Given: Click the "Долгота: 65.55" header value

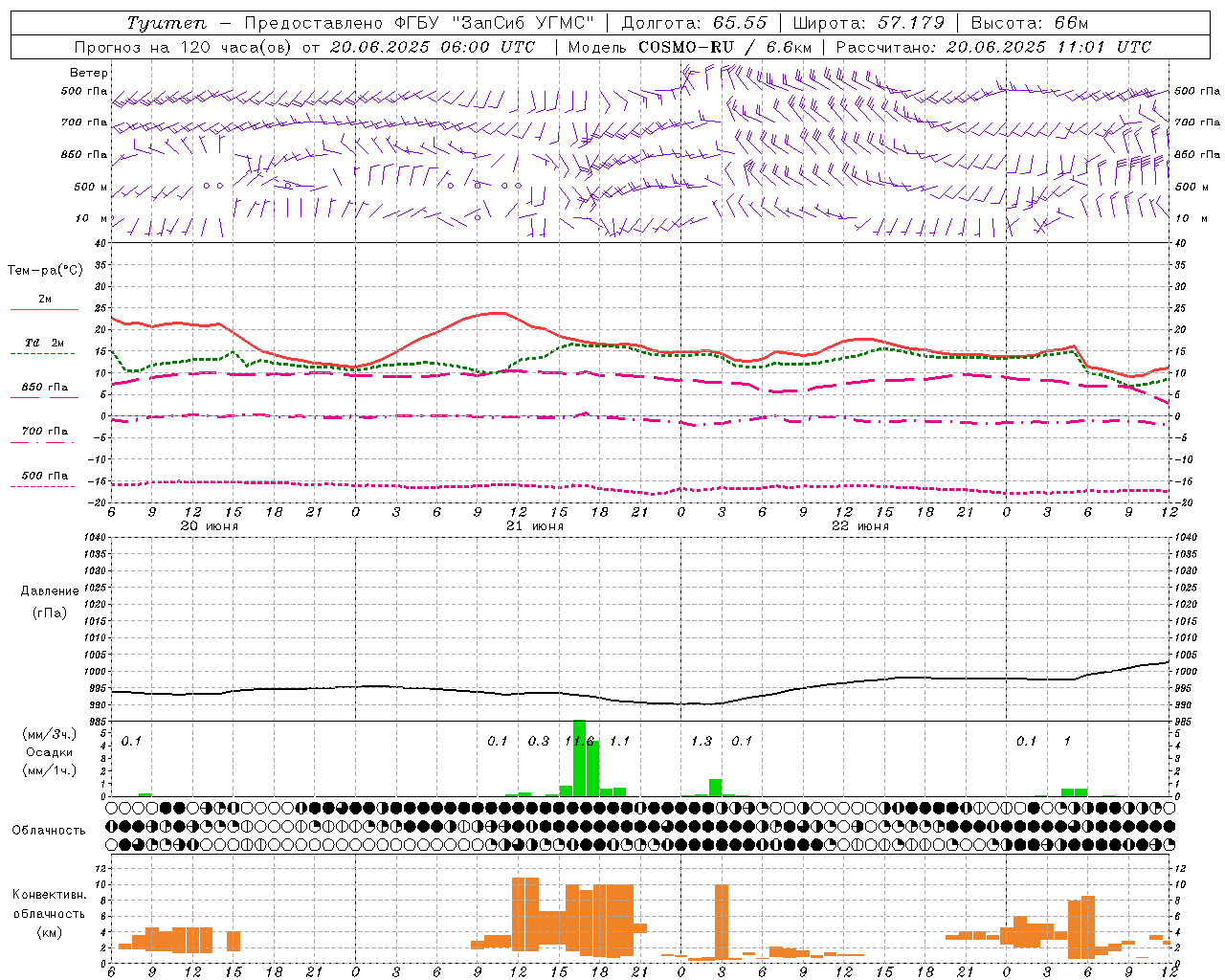Looking at the screenshot, I should pos(694,23).
